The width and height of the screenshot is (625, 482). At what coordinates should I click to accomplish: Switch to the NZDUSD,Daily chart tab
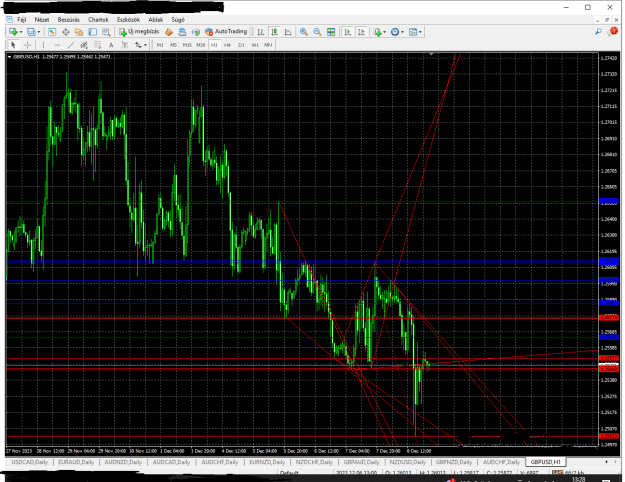pyautogui.click(x=408, y=462)
